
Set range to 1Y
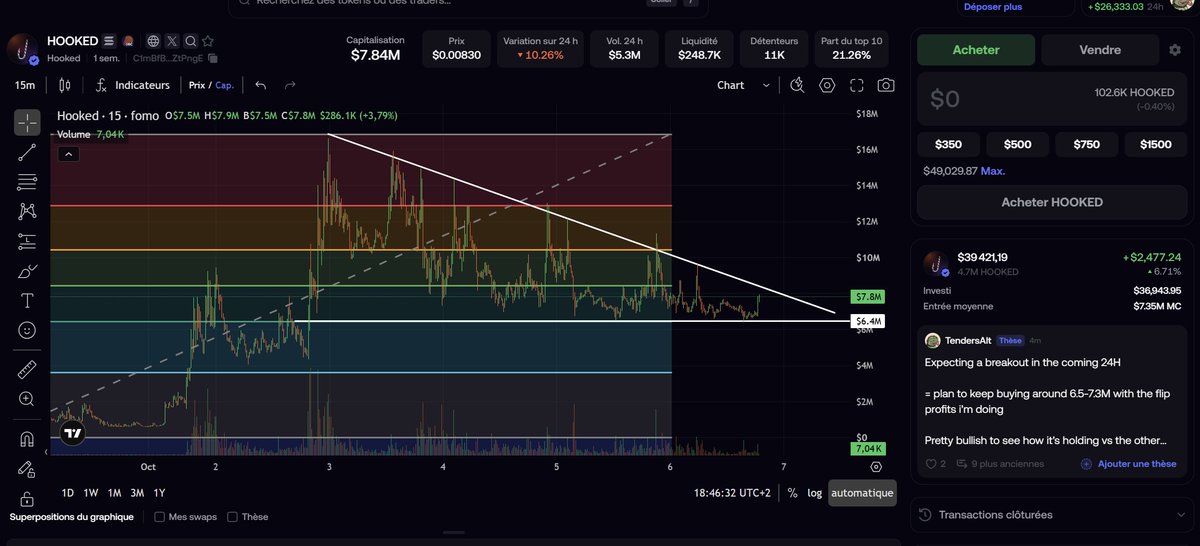click(159, 493)
